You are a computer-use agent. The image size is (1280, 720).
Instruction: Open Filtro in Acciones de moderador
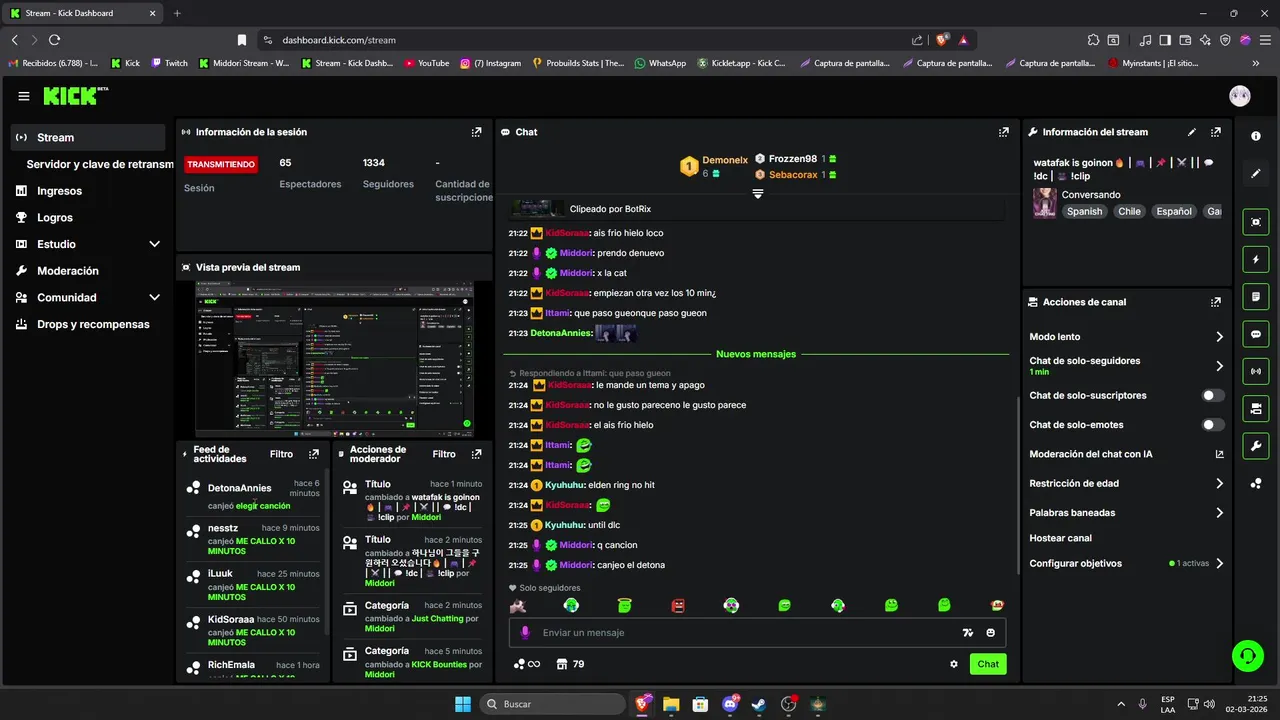444,454
